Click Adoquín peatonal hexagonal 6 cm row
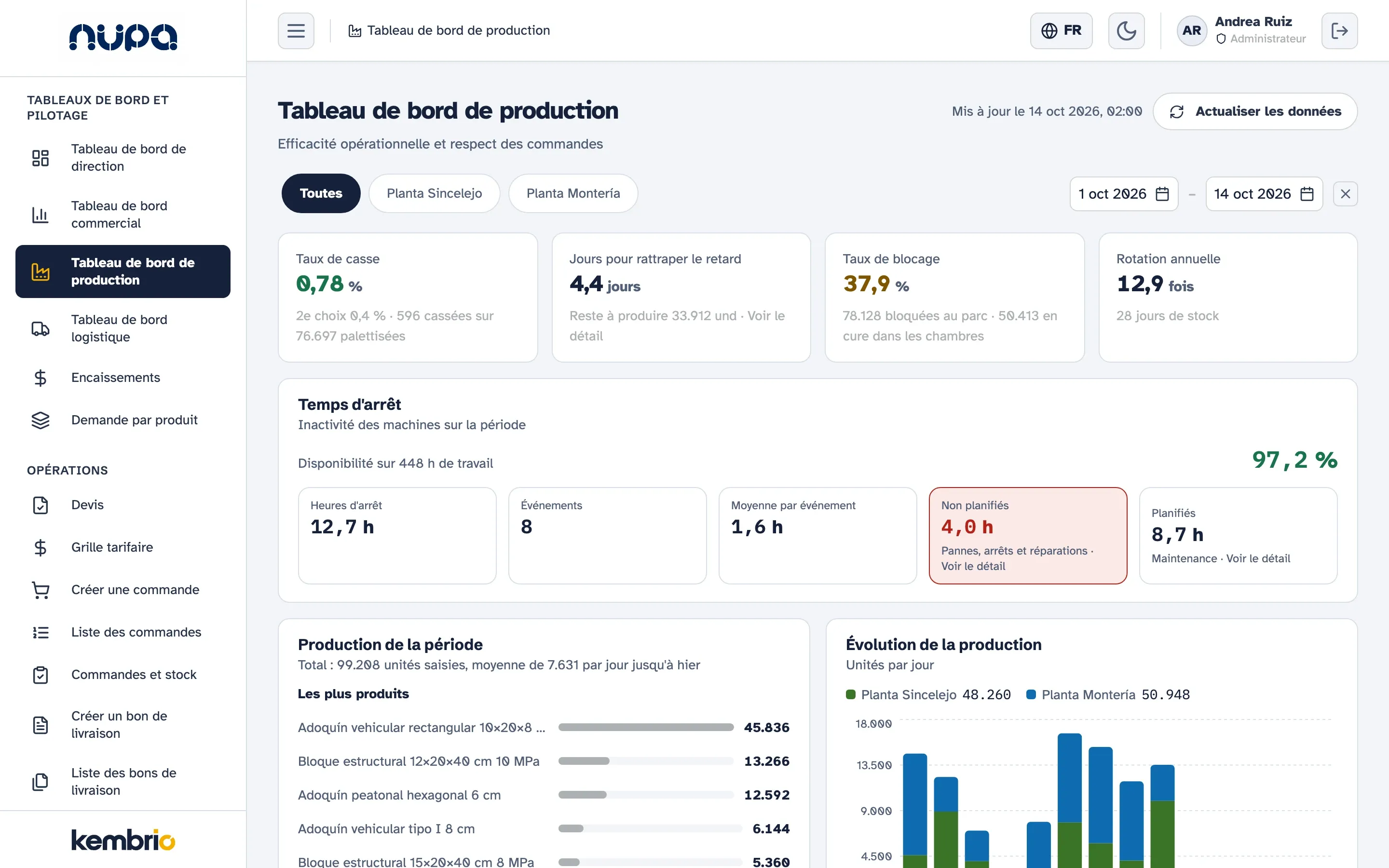1389x868 pixels. pyautogui.click(x=544, y=795)
